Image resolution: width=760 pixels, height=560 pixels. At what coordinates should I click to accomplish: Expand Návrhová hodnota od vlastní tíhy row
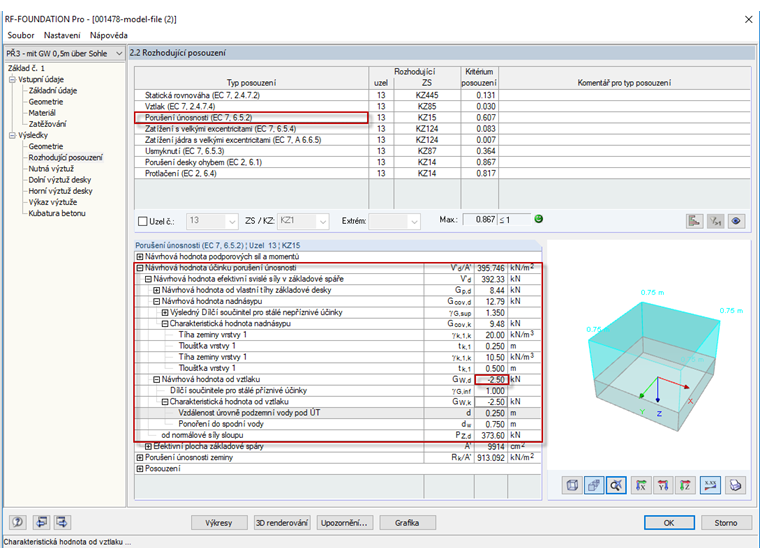(157, 290)
